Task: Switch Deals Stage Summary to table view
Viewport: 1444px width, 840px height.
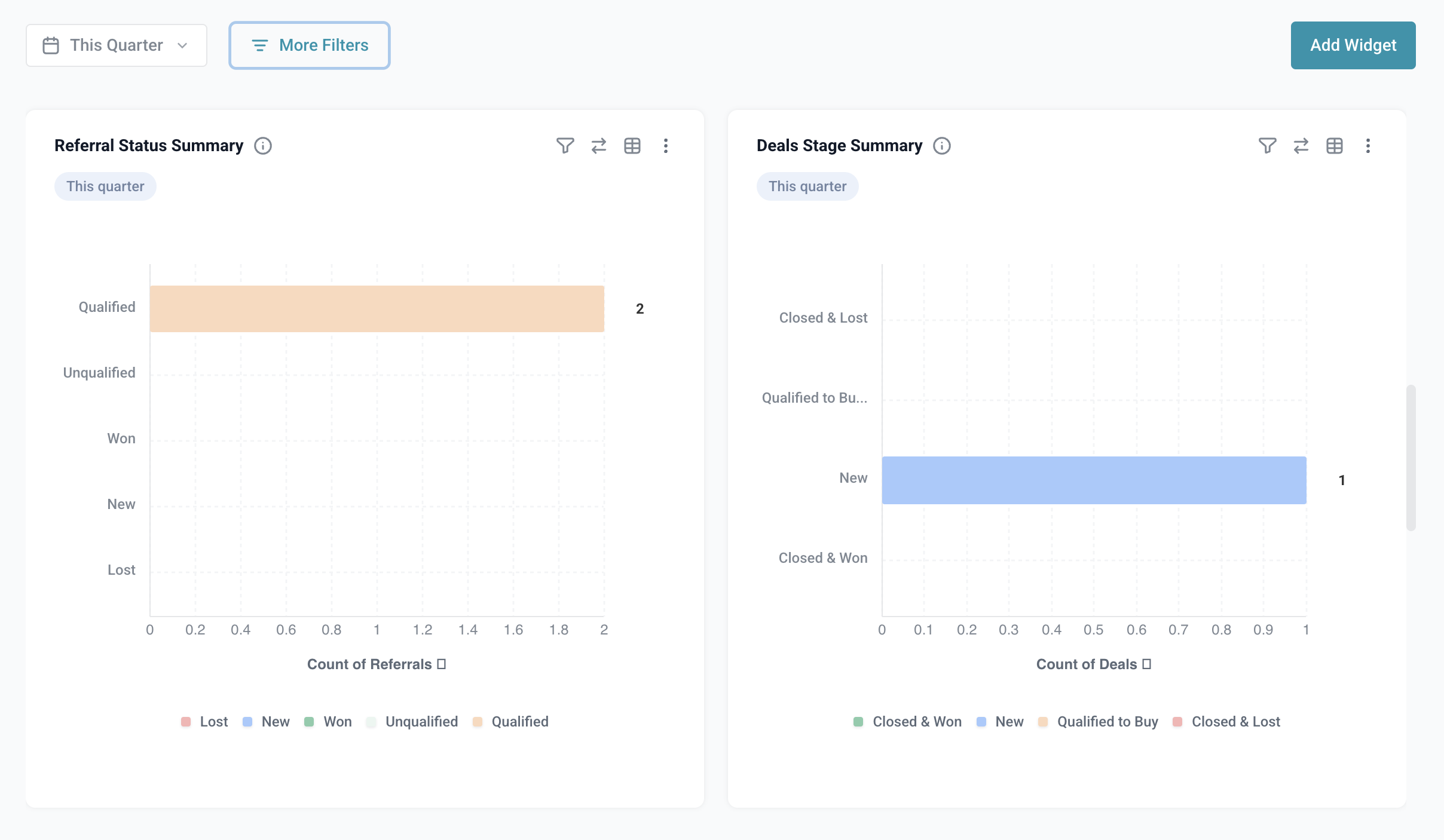Action: pyautogui.click(x=1334, y=146)
